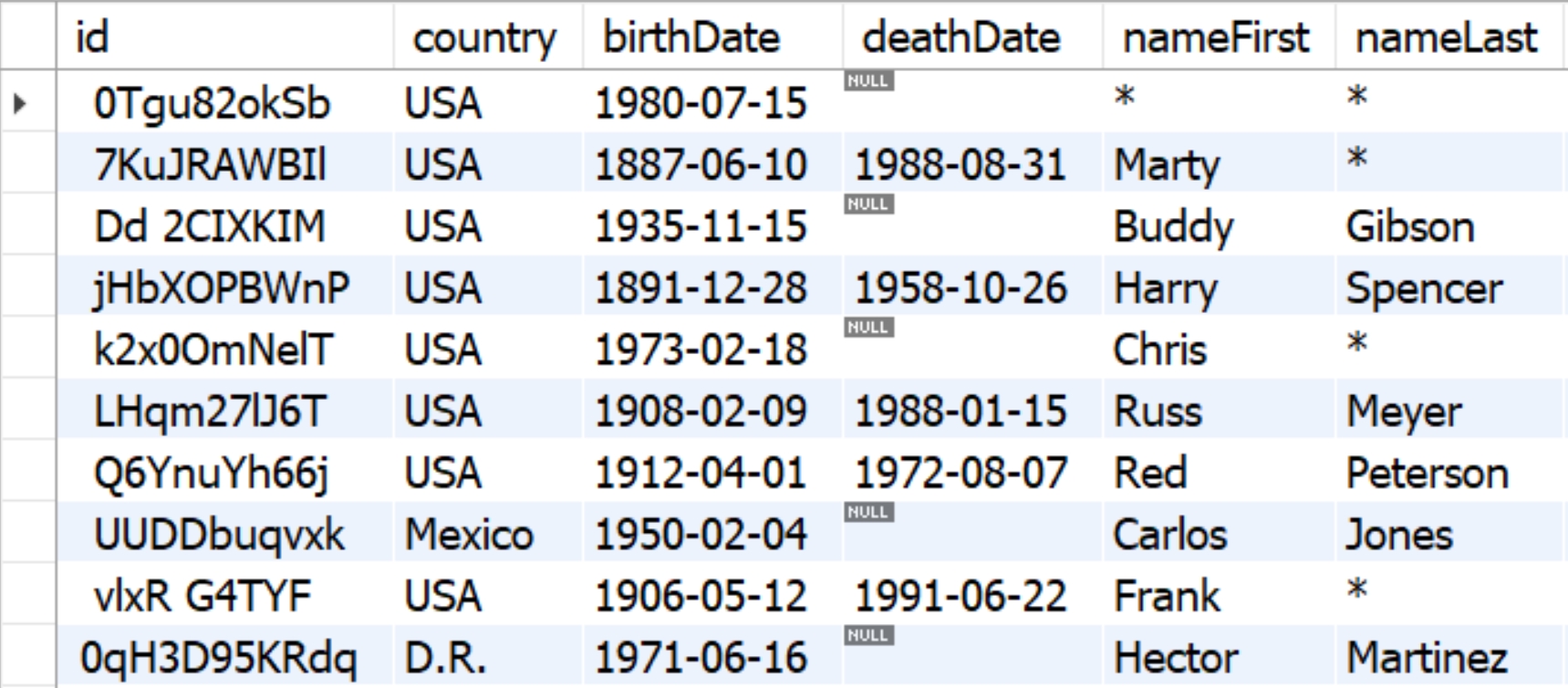Click the birthDate column header
Image resolution: width=1568 pixels, height=688 pixels.
[x=691, y=37]
